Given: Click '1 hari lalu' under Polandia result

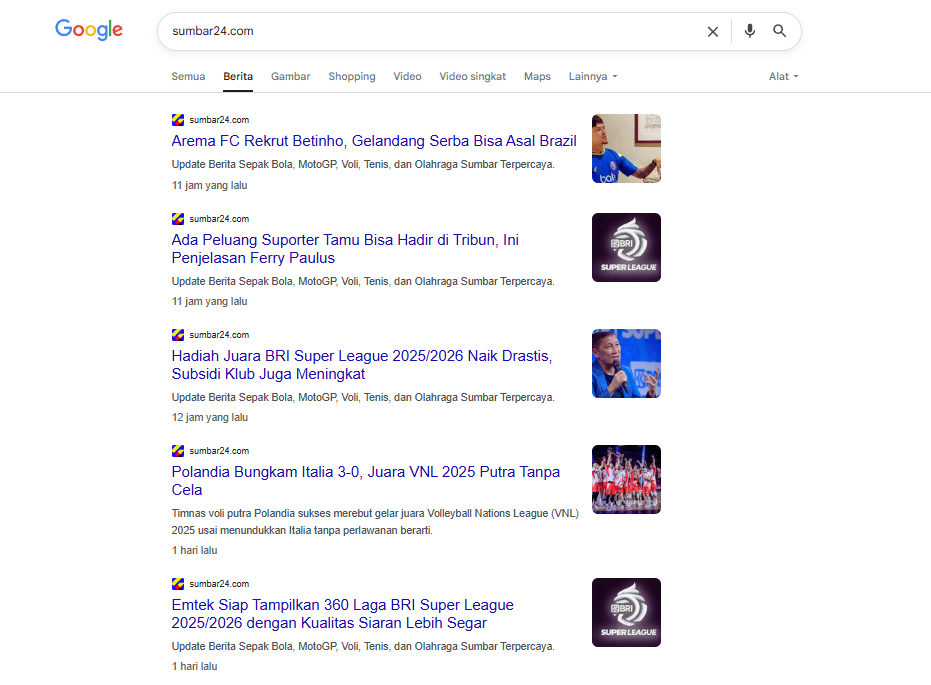Looking at the screenshot, I should (x=195, y=550).
